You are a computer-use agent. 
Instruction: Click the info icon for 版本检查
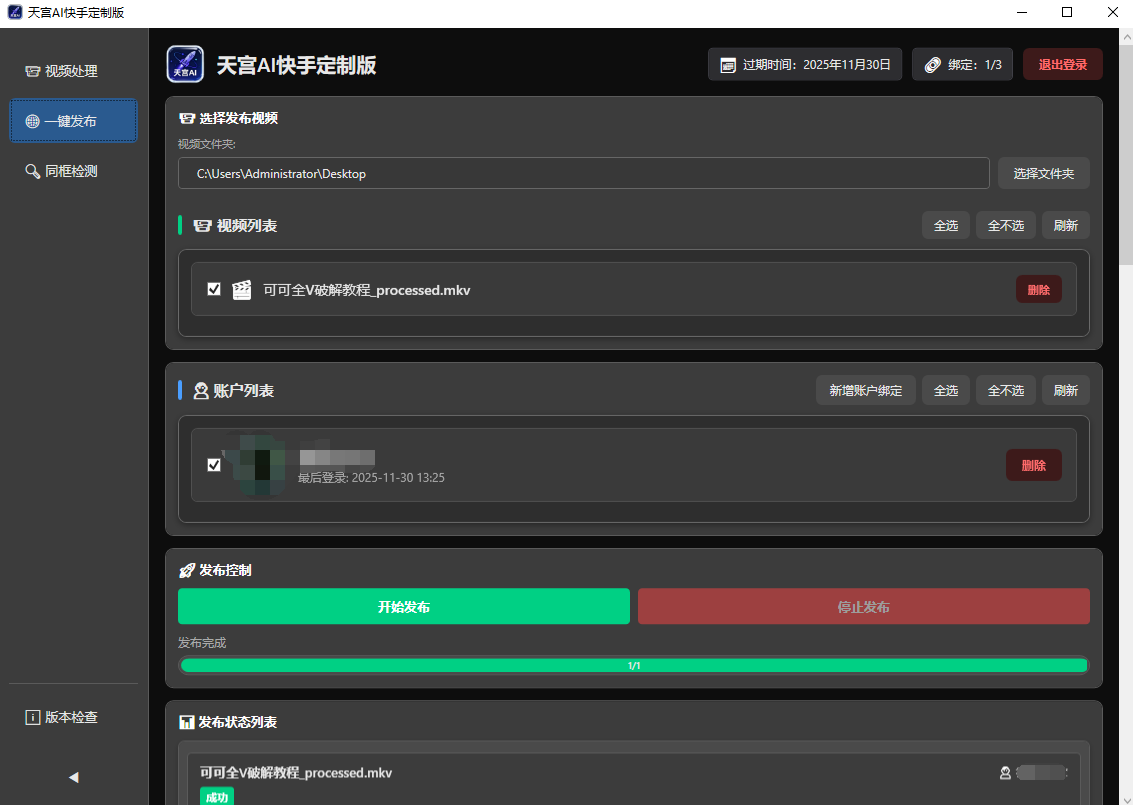coord(32,717)
